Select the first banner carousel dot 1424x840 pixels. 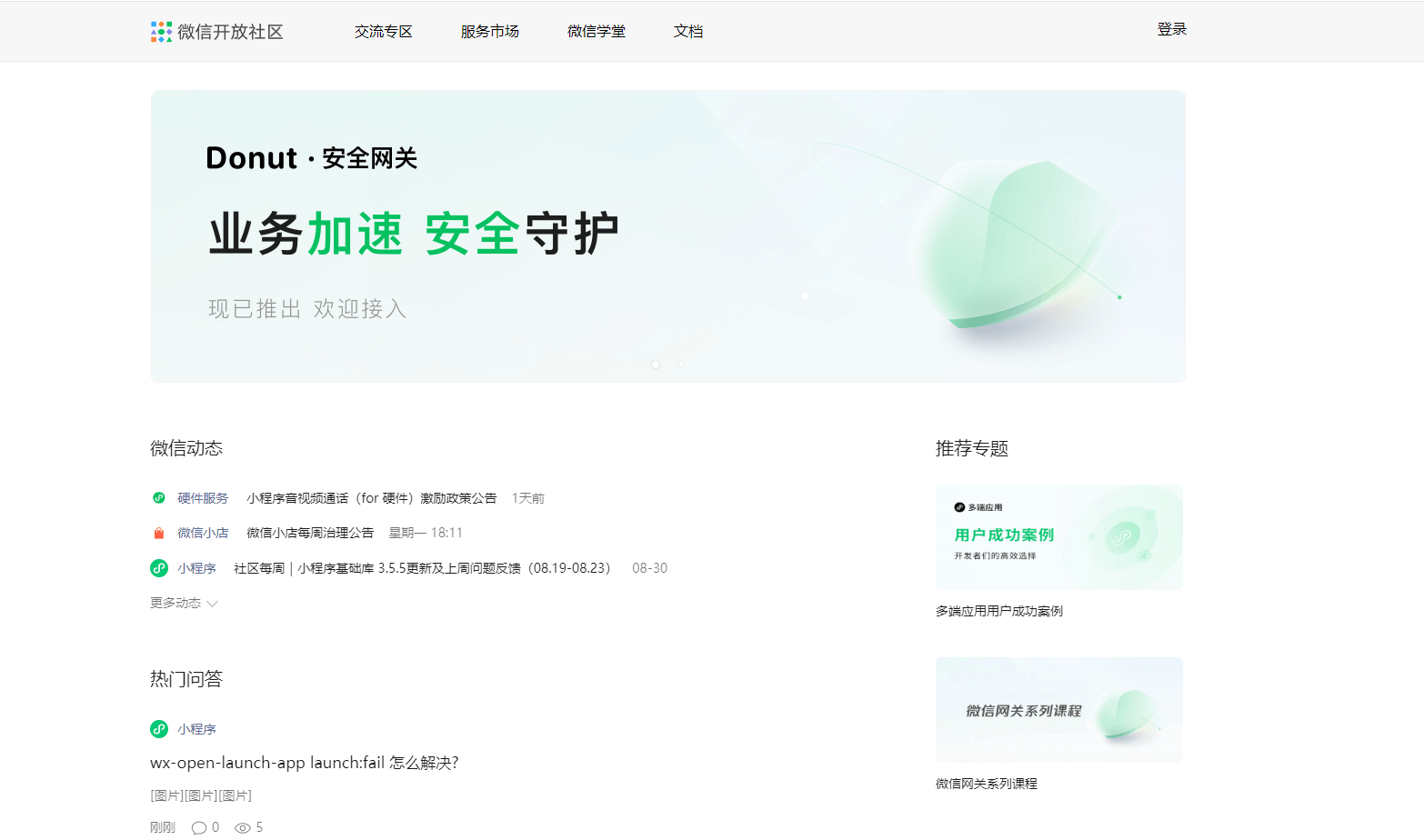pos(656,365)
